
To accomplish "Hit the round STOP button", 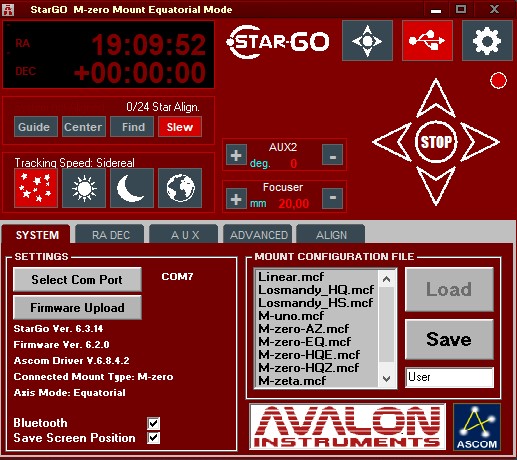I will pos(436,142).
